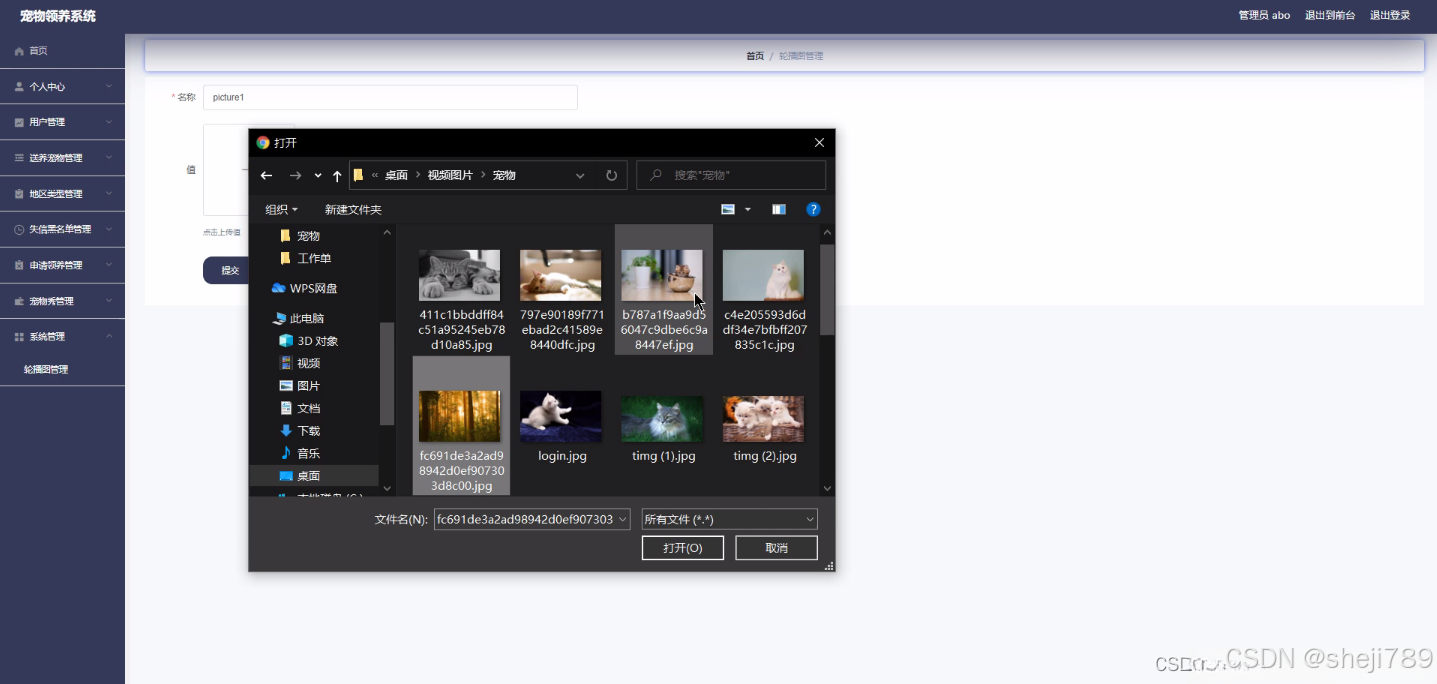
Task: Click the forward arrow in file dialog
Action: click(x=295, y=175)
